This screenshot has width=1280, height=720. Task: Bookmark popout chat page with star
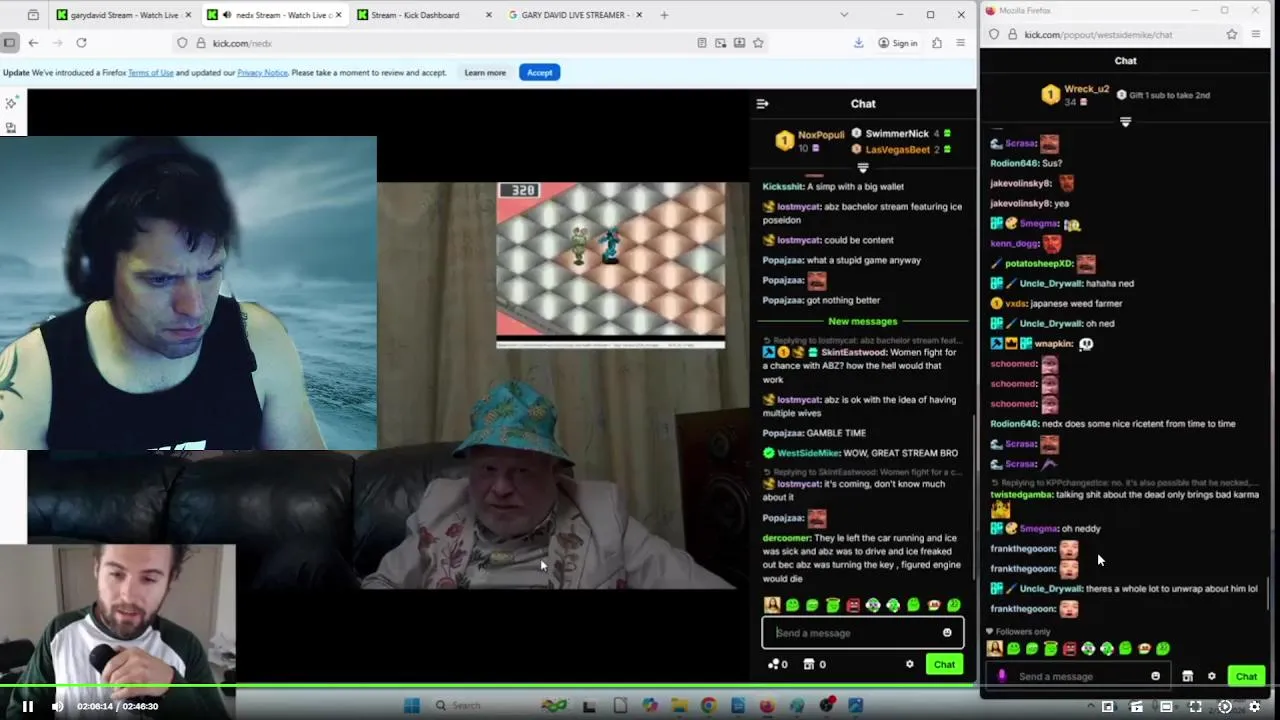pos(1231,34)
